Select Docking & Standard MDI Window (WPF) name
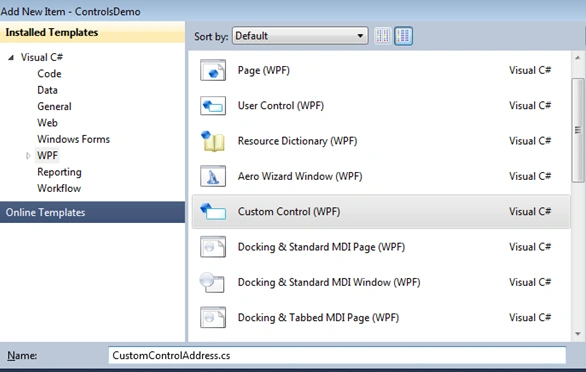The width and height of the screenshot is (586, 372). point(329,282)
